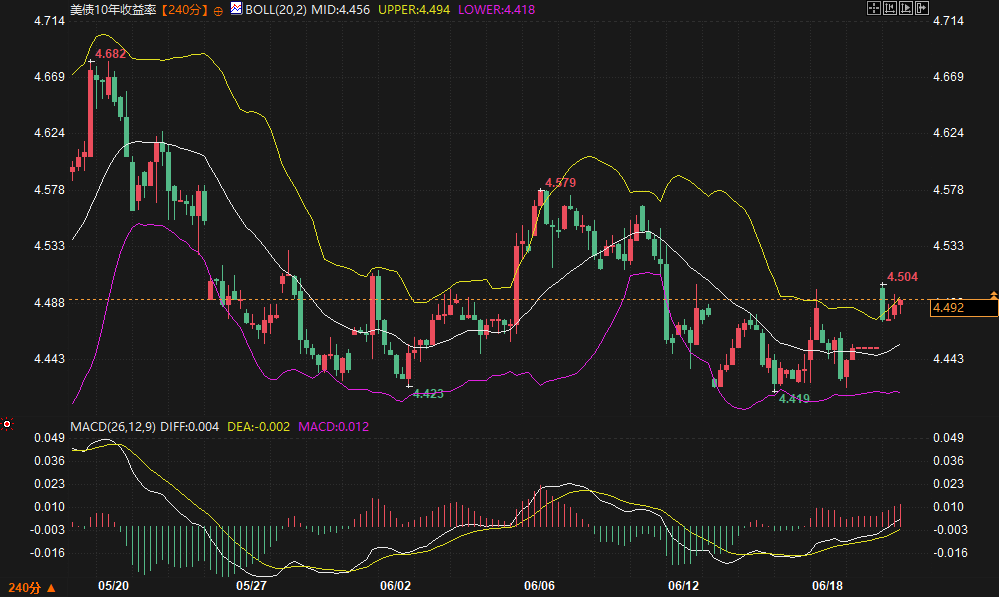This screenshot has width=999, height=597.
Task: Click the 0.023 MACD right axis label
Action: tap(949, 484)
